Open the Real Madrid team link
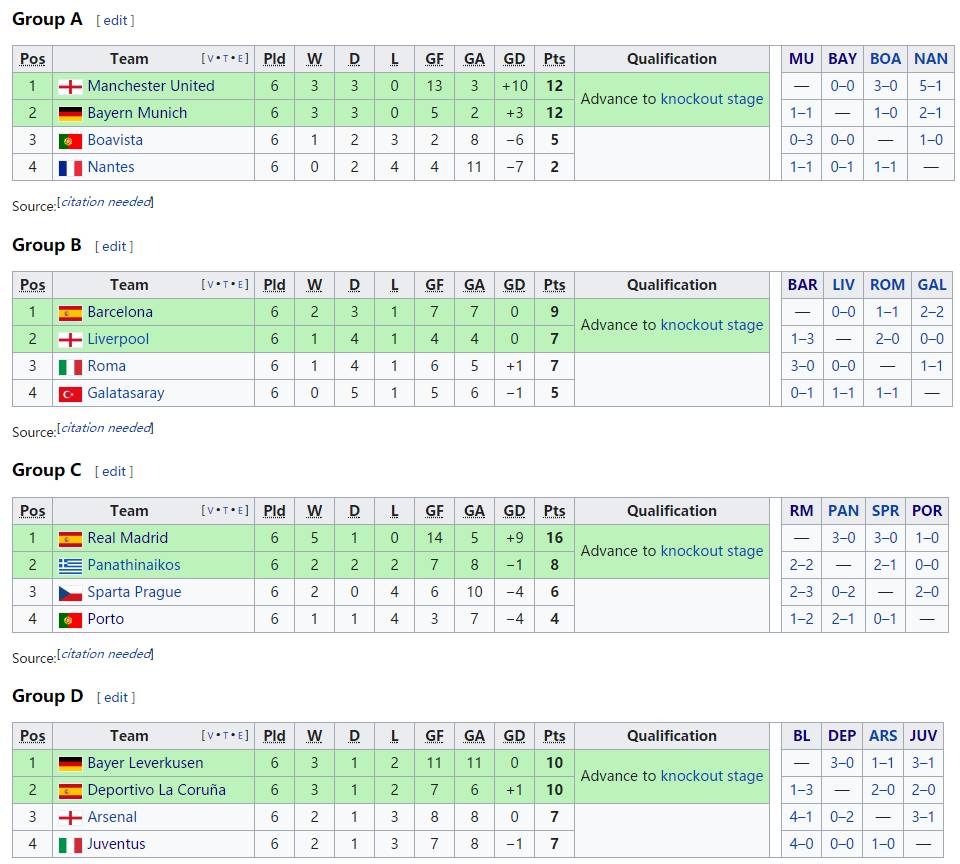 coord(127,538)
